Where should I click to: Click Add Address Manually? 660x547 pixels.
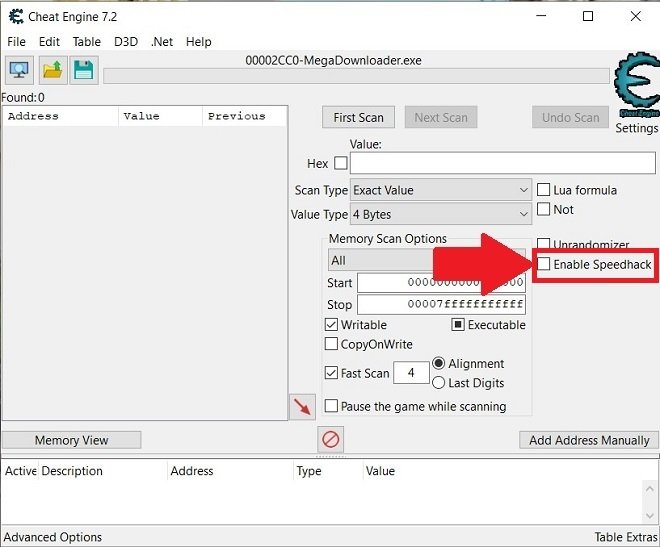589,440
